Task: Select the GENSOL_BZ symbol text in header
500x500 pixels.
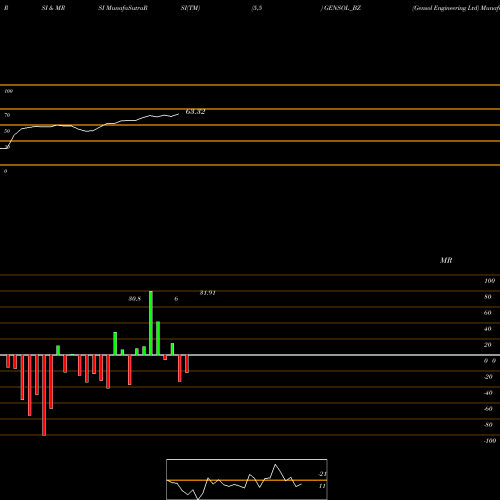Action: (342, 8)
